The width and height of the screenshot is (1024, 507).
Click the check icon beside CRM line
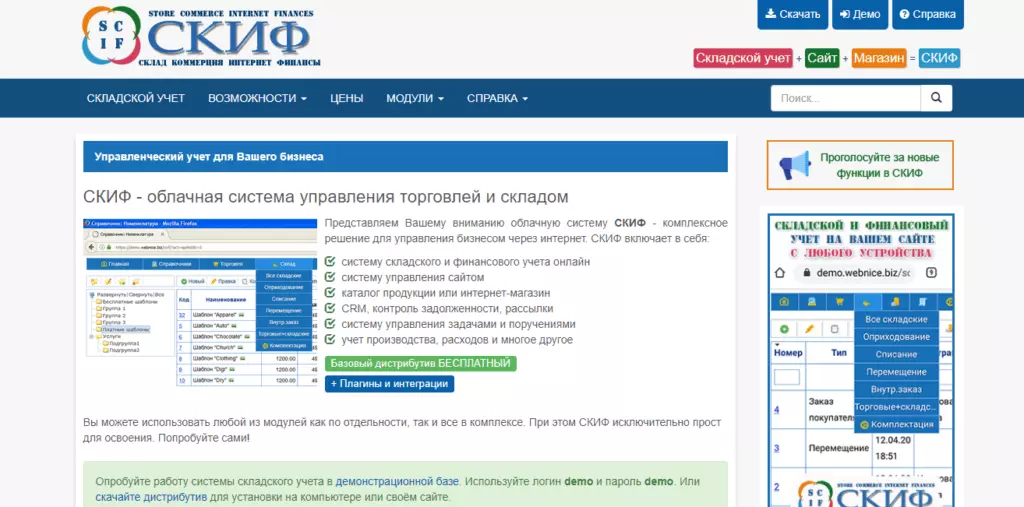coord(330,308)
